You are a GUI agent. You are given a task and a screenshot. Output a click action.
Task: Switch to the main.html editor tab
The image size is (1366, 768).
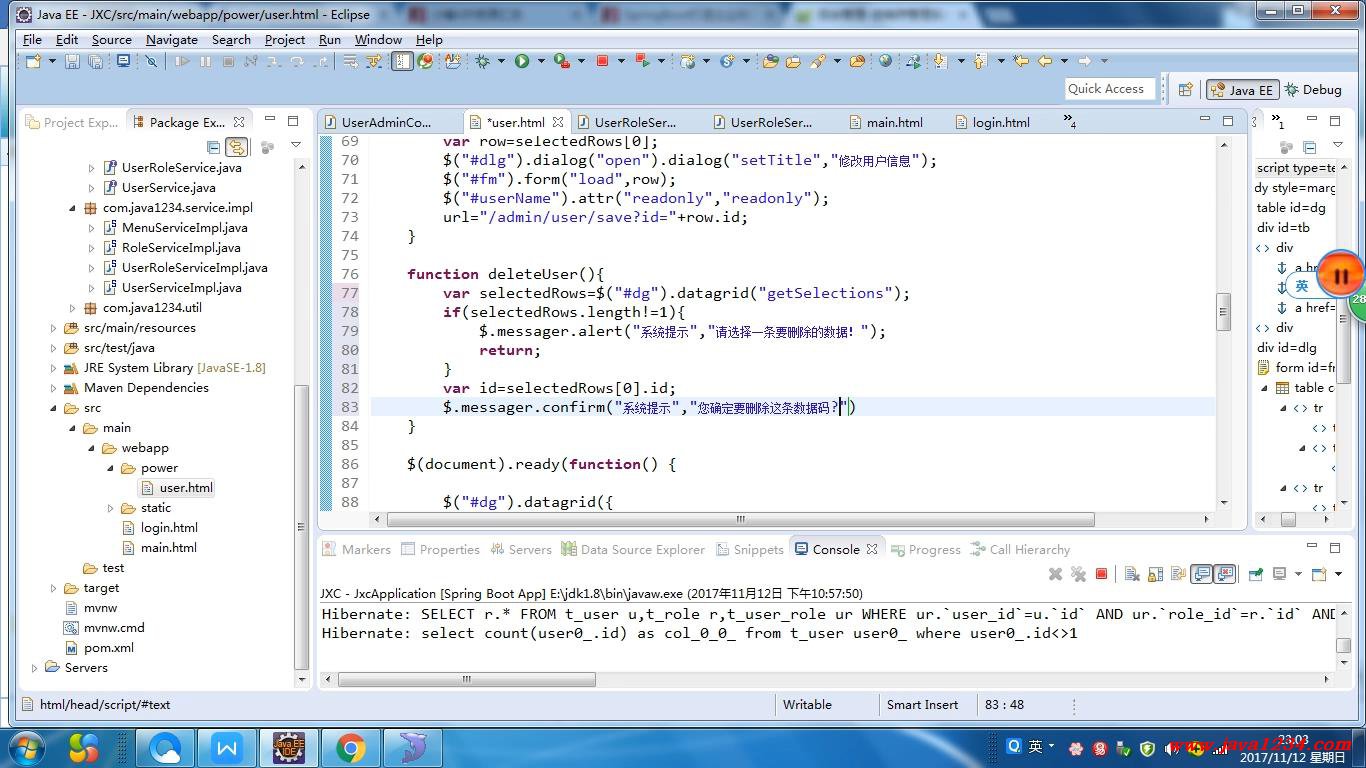tap(885, 122)
